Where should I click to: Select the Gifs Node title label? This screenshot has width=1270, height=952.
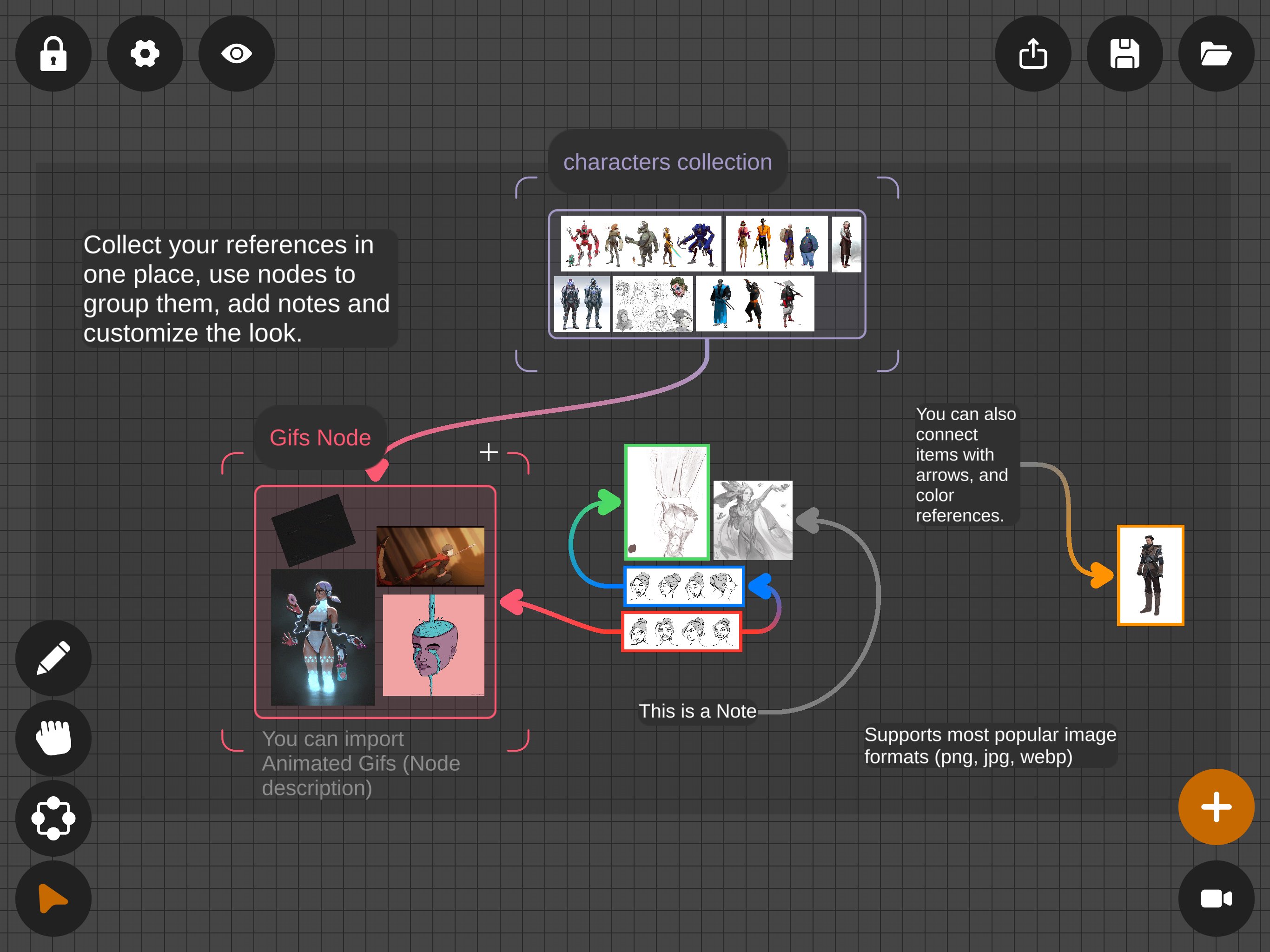320,437
